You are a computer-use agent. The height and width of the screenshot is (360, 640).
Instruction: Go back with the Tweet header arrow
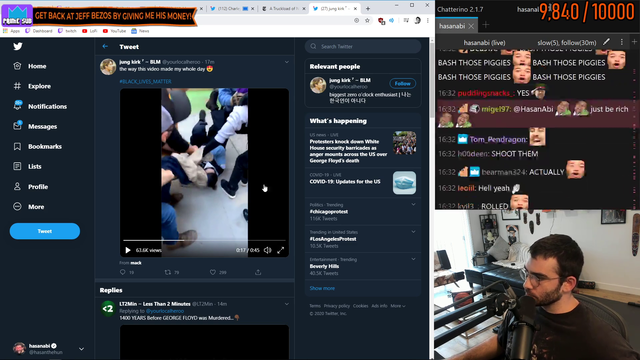click(x=105, y=47)
